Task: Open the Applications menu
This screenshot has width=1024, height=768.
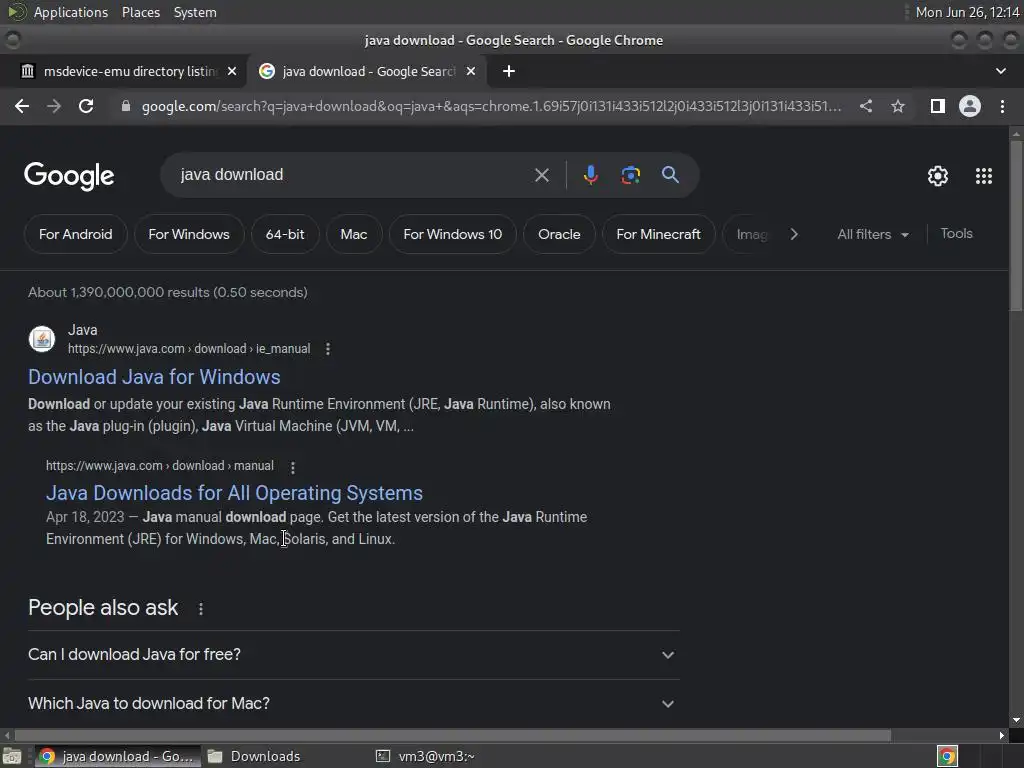Action: [x=71, y=12]
